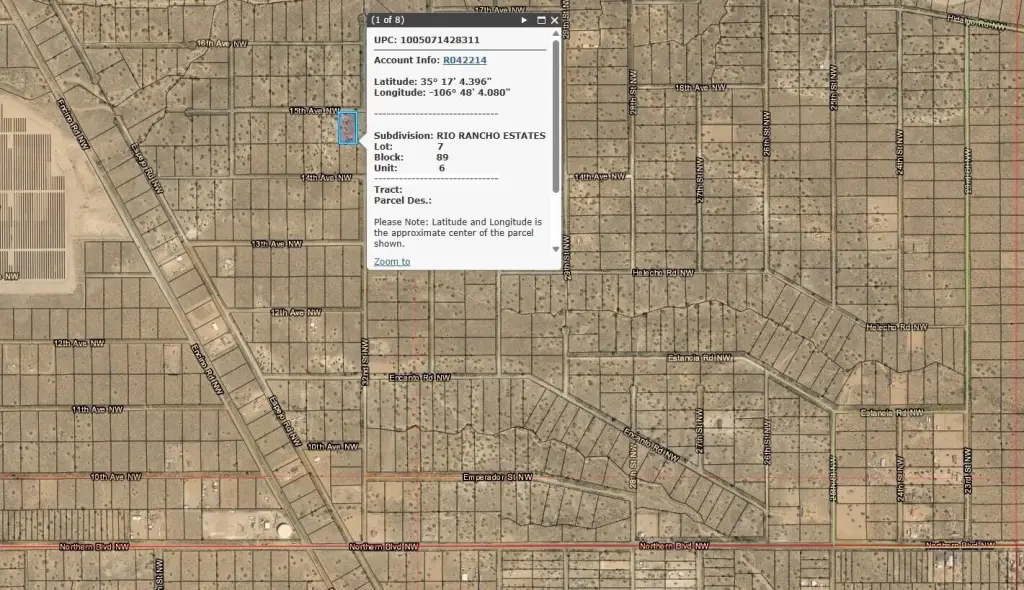Maximize the parcel info popup
1024x590 pixels.
pyautogui.click(x=541, y=20)
